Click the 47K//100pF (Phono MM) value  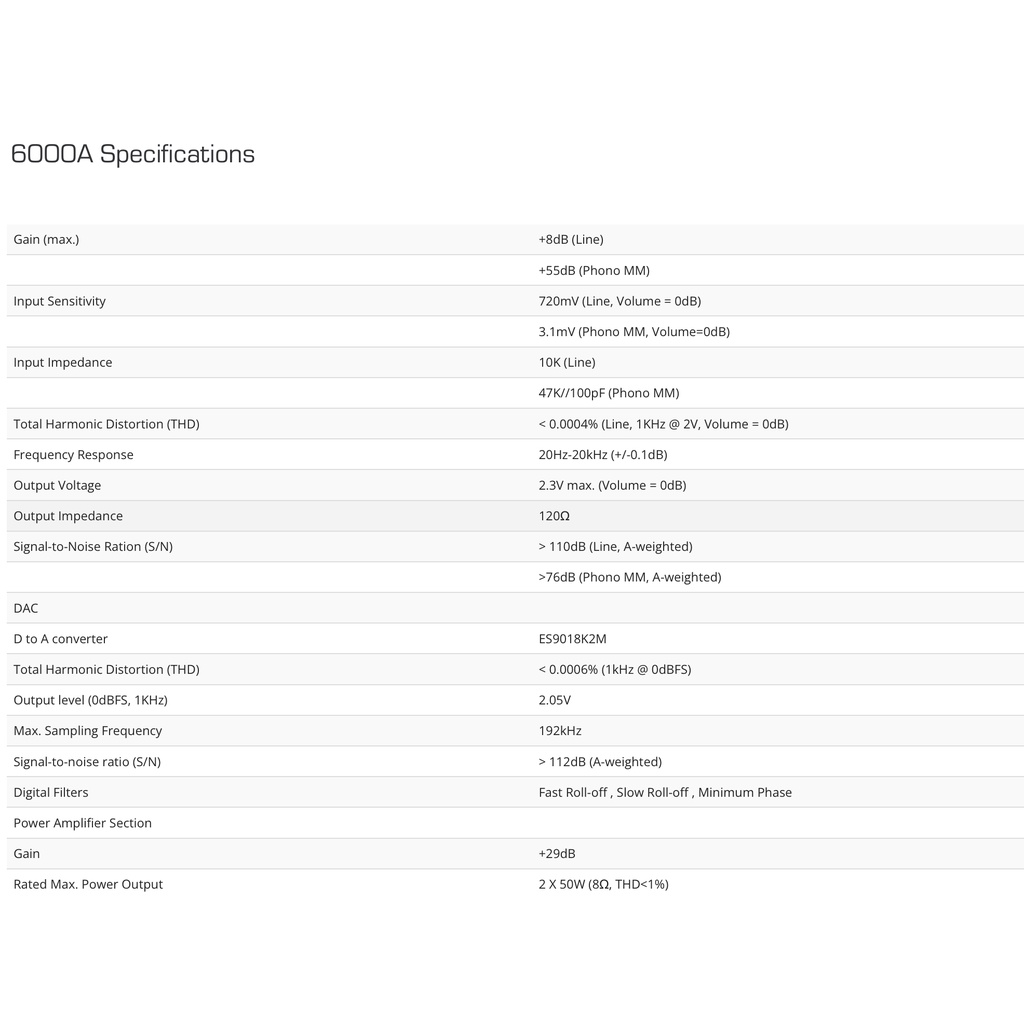[x=608, y=393]
